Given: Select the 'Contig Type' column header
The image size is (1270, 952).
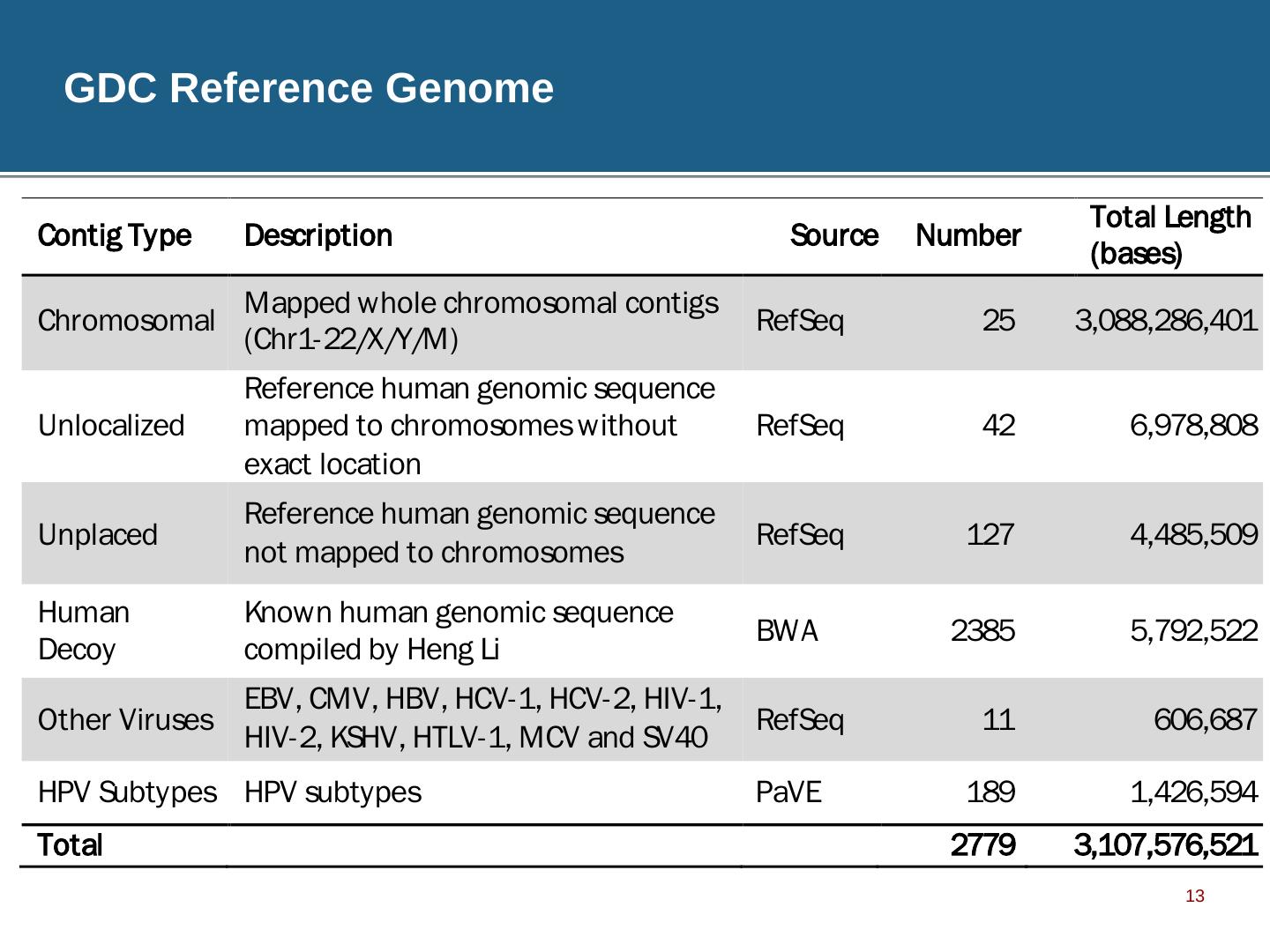Looking at the screenshot, I should pos(115,235).
